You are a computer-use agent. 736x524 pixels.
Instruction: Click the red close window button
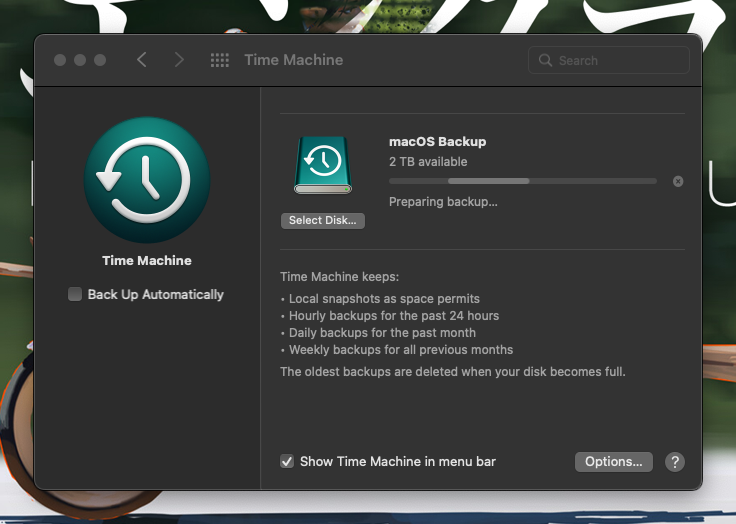pyautogui.click(x=60, y=60)
